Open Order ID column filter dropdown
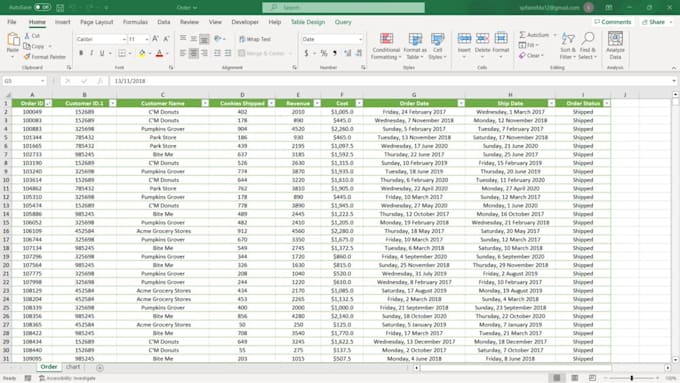680x383 pixels. (48, 103)
